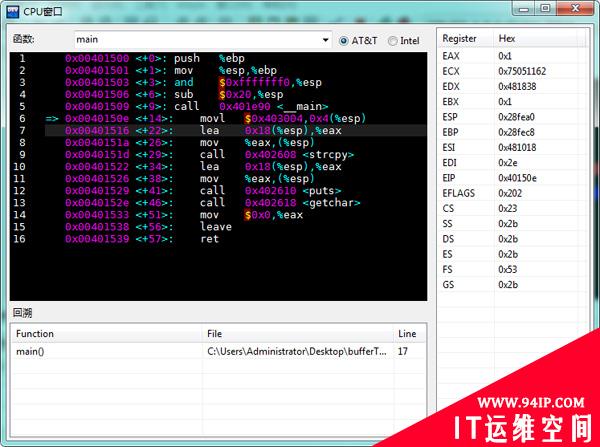Open the function dropdown showing main

325,40
